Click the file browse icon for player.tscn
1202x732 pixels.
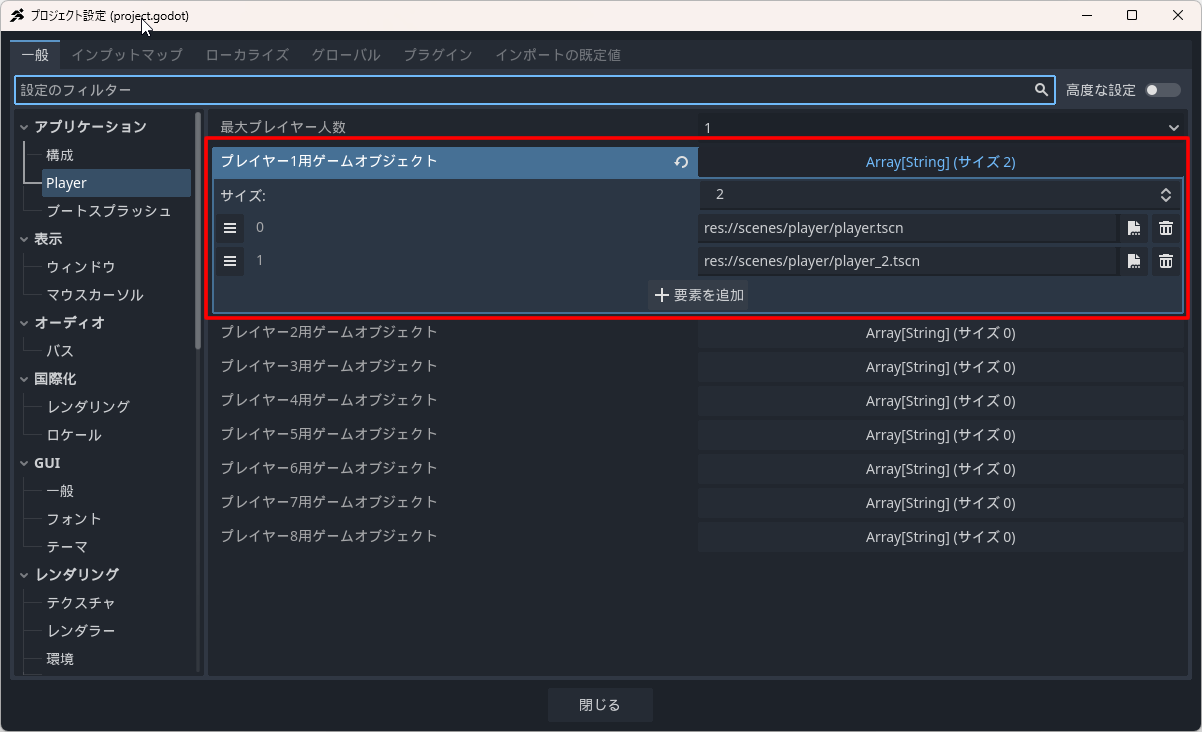[1133, 228]
